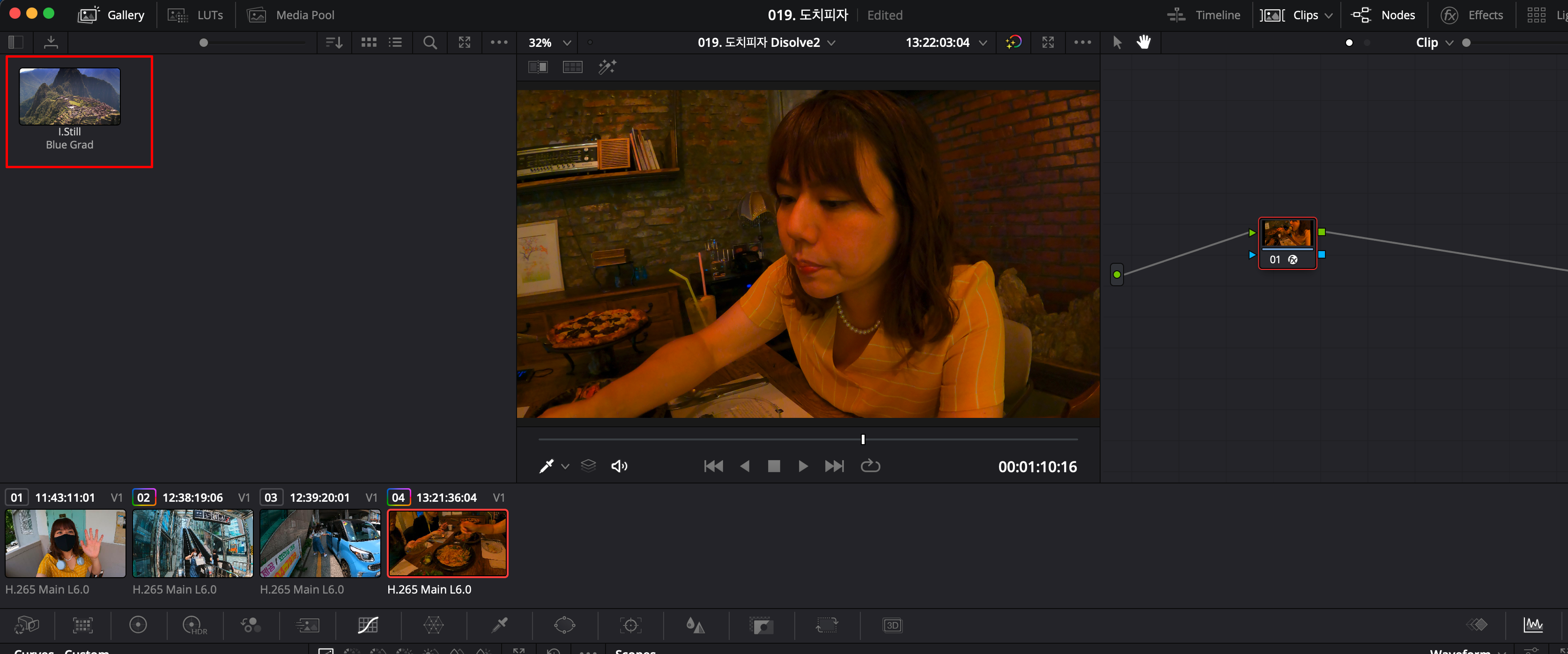1568x654 pixels.
Task: Open the HDR color wheels palette
Action: pyautogui.click(x=194, y=625)
